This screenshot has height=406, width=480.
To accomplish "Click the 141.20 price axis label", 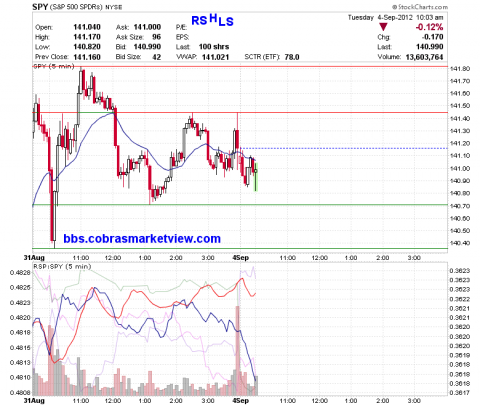I will point(460,143).
